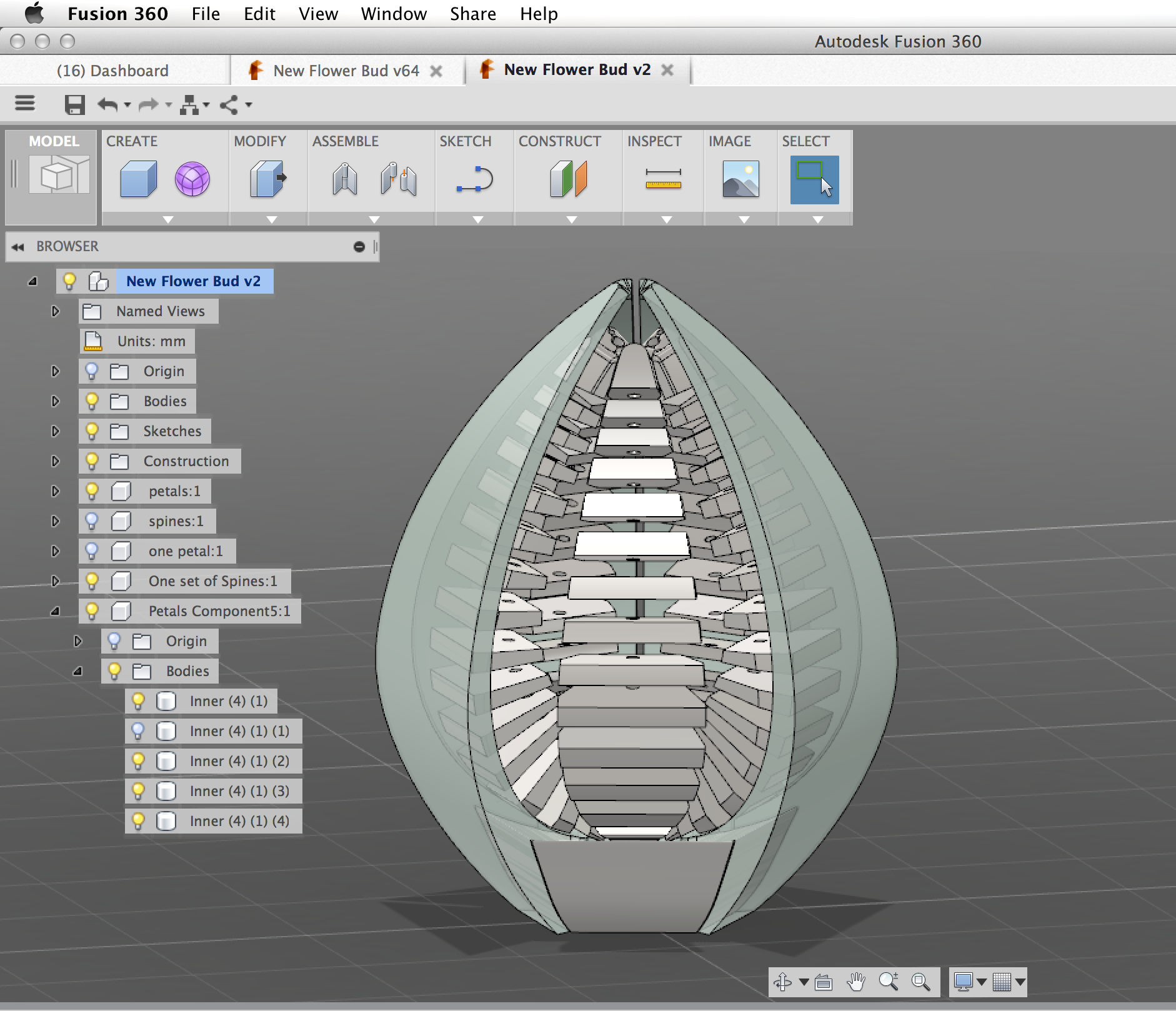Activate the Pan hand tool
The height and width of the screenshot is (1011, 1176).
(855, 982)
